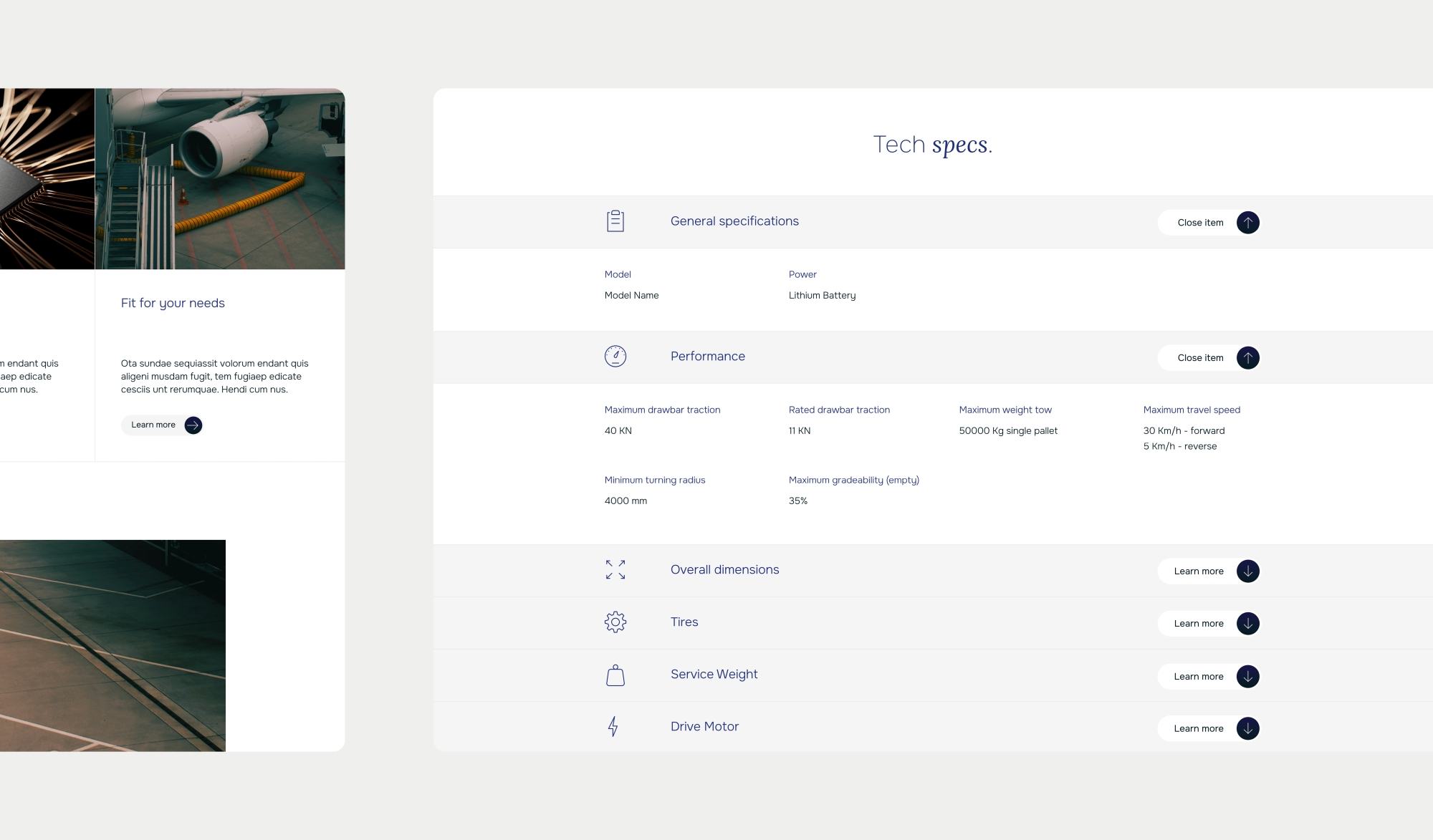1433x840 pixels.
Task: Expand Drive Motor via Learn more
Action: (x=1209, y=729)
